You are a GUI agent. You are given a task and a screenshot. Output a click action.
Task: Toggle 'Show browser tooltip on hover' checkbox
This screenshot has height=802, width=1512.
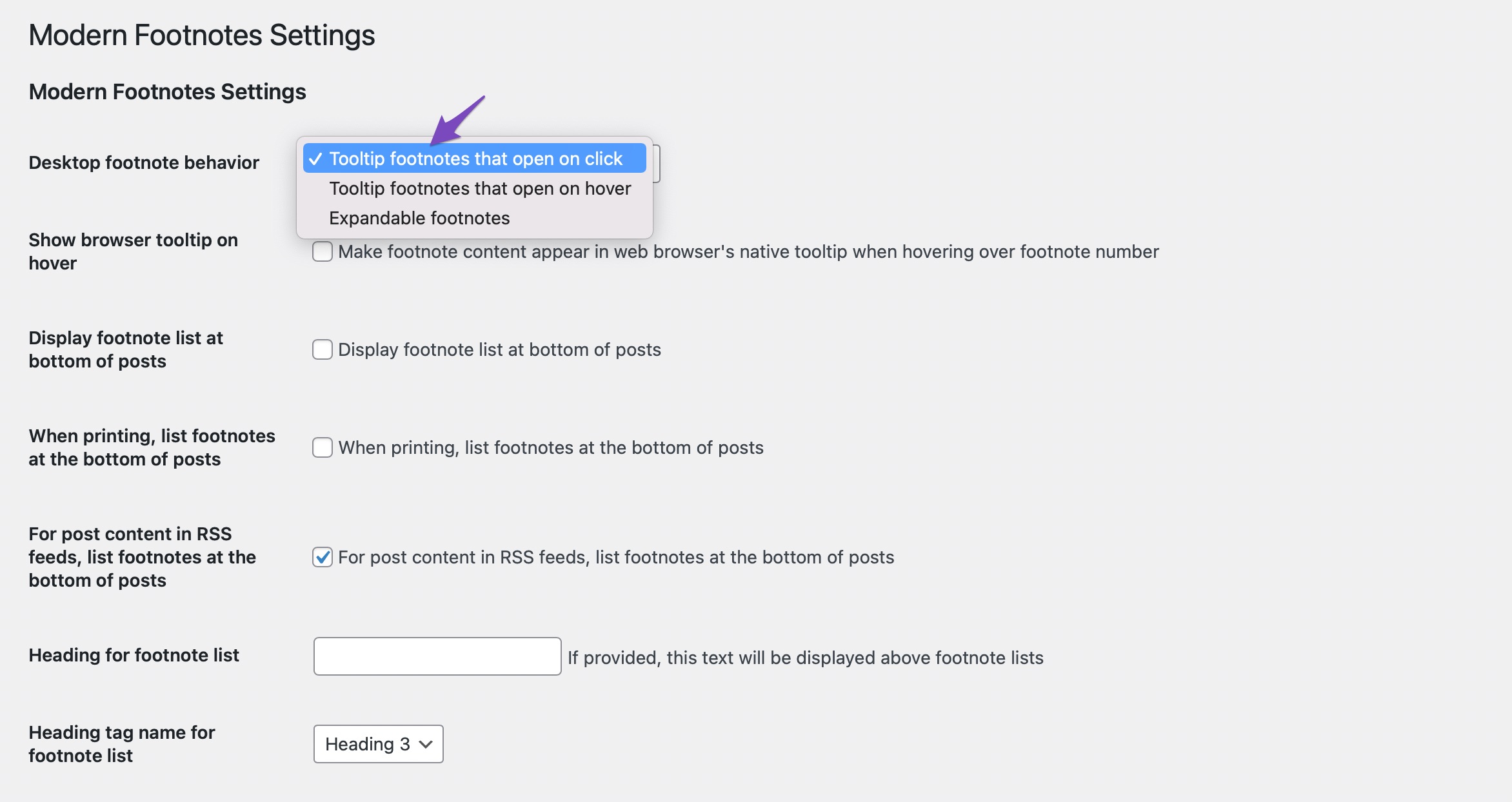[322, 252]
